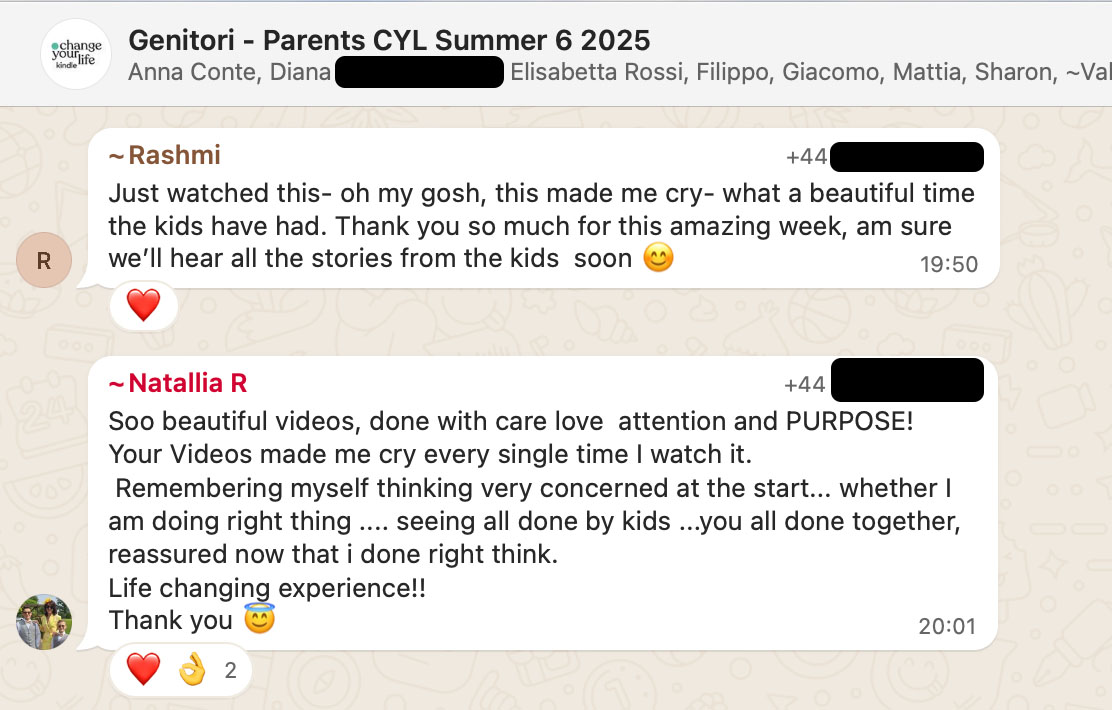The image size is (1112, 710).
Task: Open the group title Genitori - Parents CYL Summer 6 2025
Action: pos(389,40)
